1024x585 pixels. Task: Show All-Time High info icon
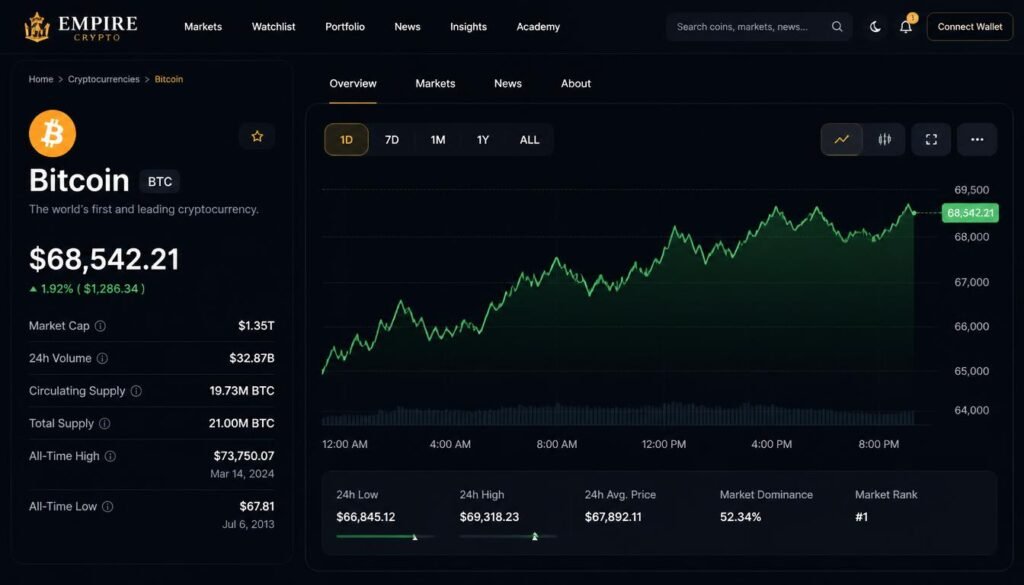(x=110, y=456)
